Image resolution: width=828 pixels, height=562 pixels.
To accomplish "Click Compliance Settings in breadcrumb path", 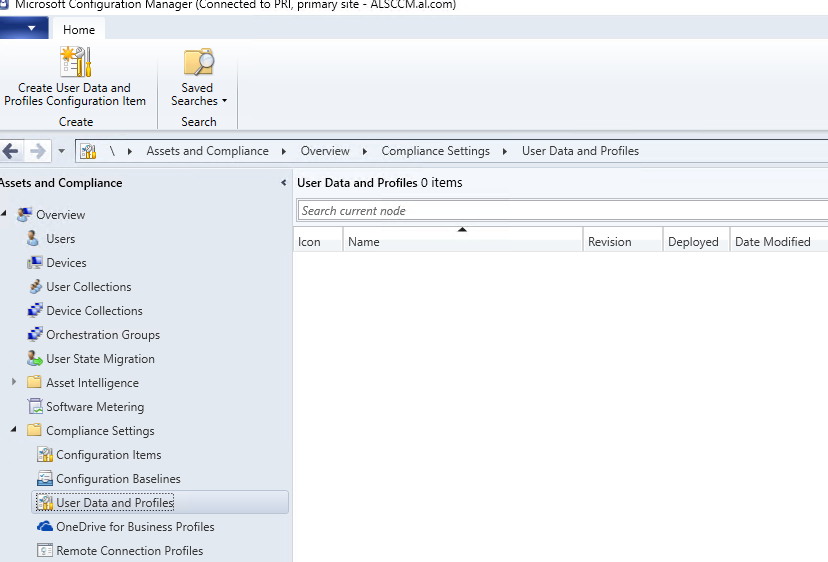I will [x=436, y=151].
